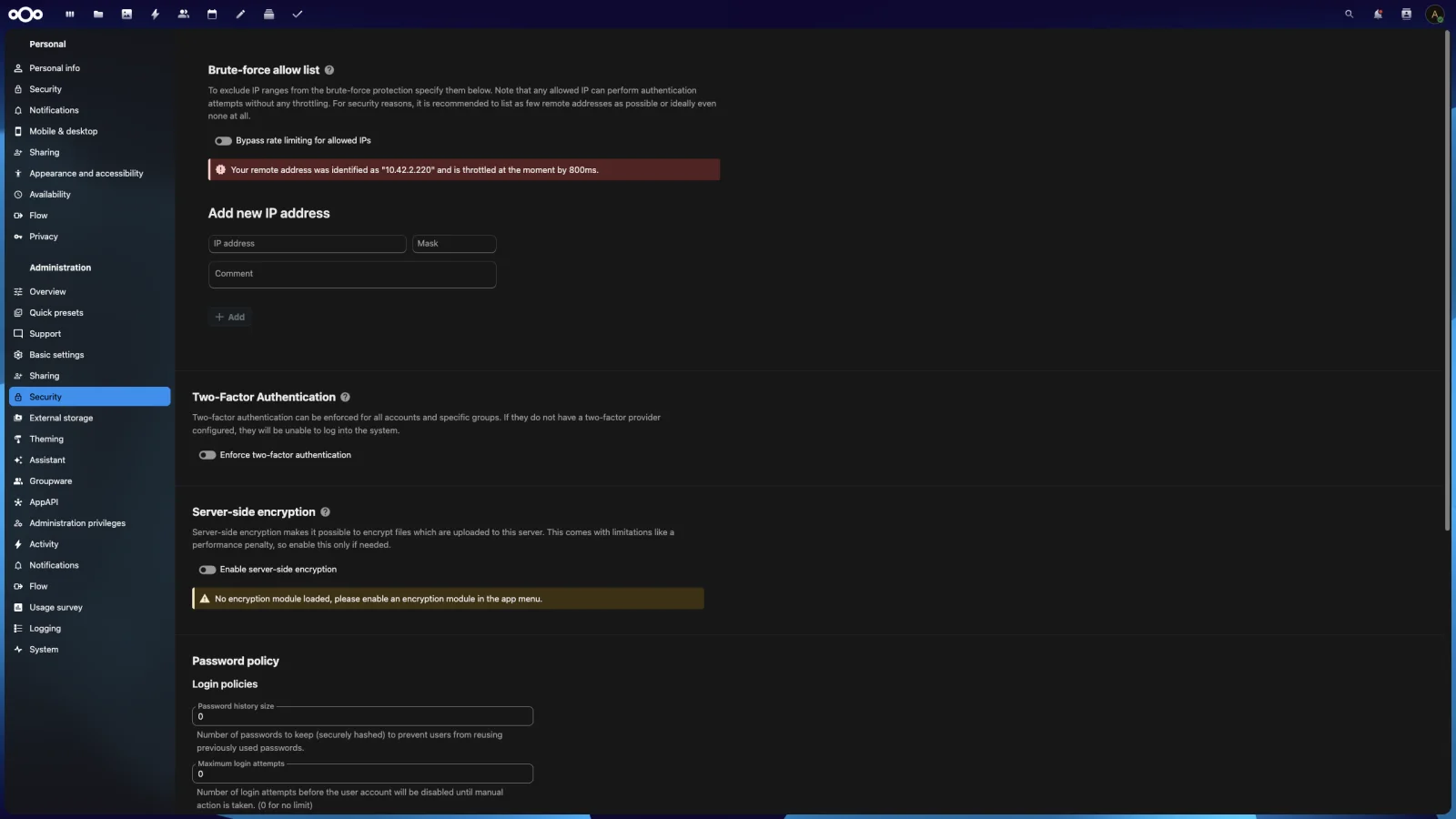Open Notifications under Administration section
1456x819 pixels.
tap(90, 565)
